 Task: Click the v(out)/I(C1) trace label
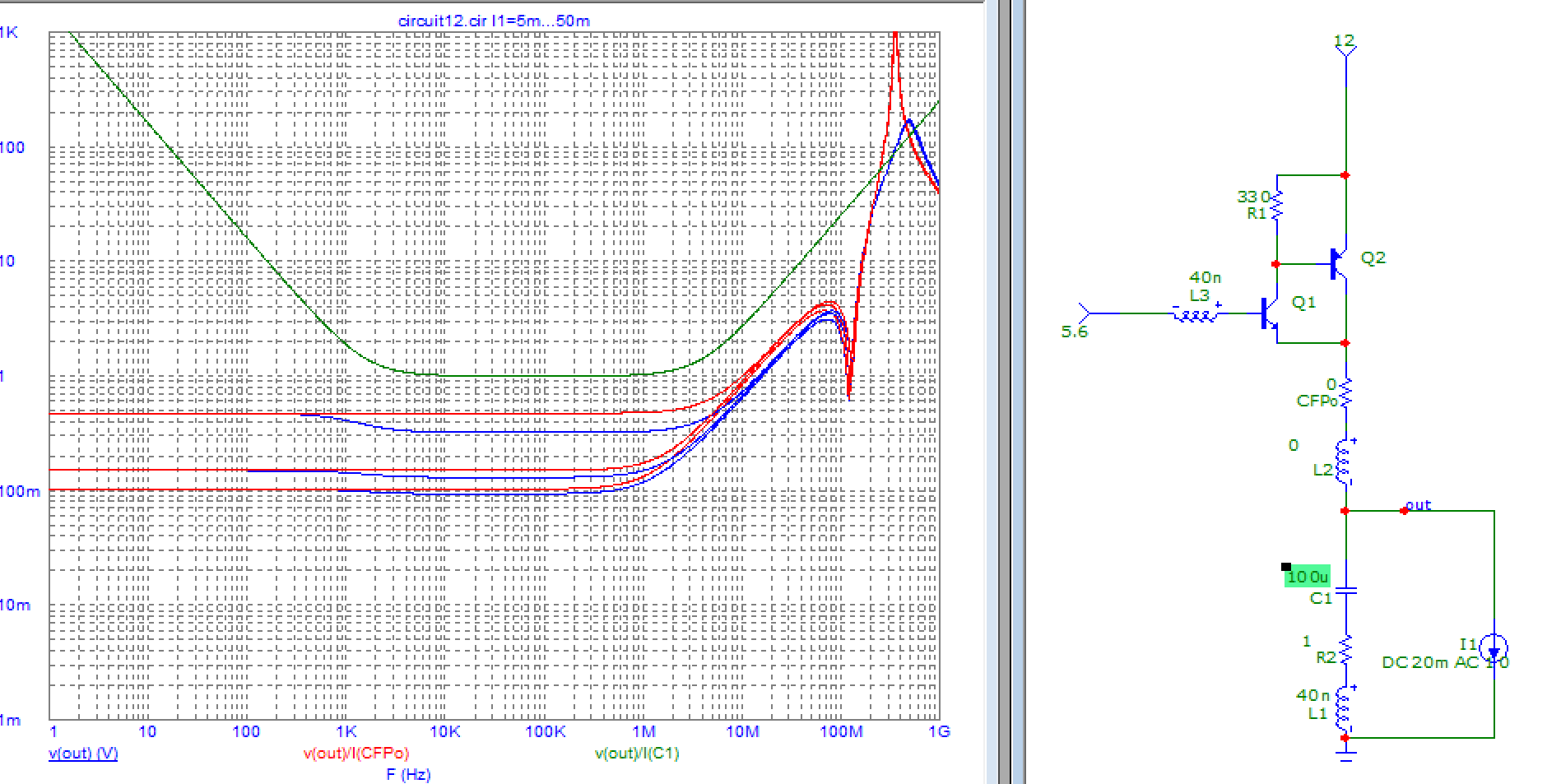coord(637,753)
